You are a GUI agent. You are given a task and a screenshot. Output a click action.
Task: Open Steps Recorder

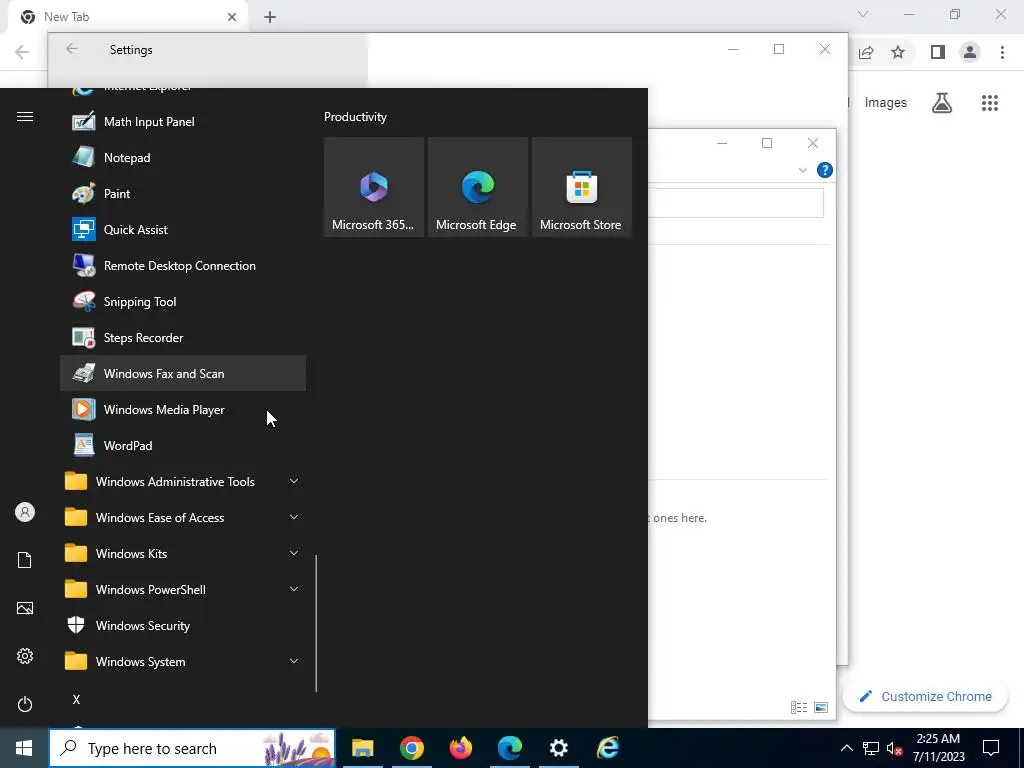click(x=183, y=337)
